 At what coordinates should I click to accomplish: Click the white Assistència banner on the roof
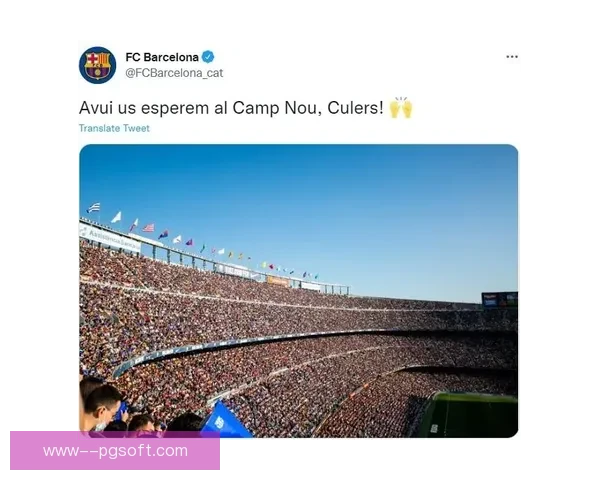(110, 238)
